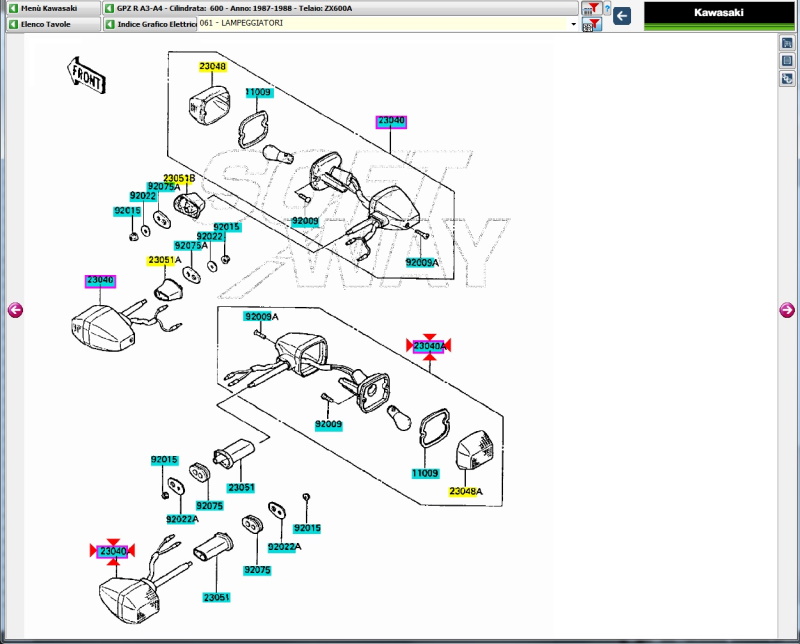
Task: Expand the 061 - LAMPEGGIATORI dropdown arrow
Action: pyautogui.click(x=573, y=23)
